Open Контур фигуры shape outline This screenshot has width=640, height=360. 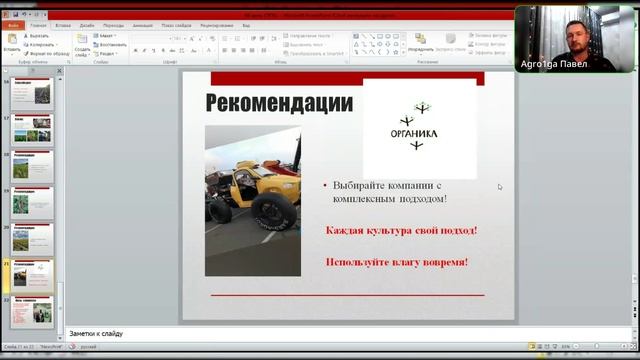pos(487,44)
